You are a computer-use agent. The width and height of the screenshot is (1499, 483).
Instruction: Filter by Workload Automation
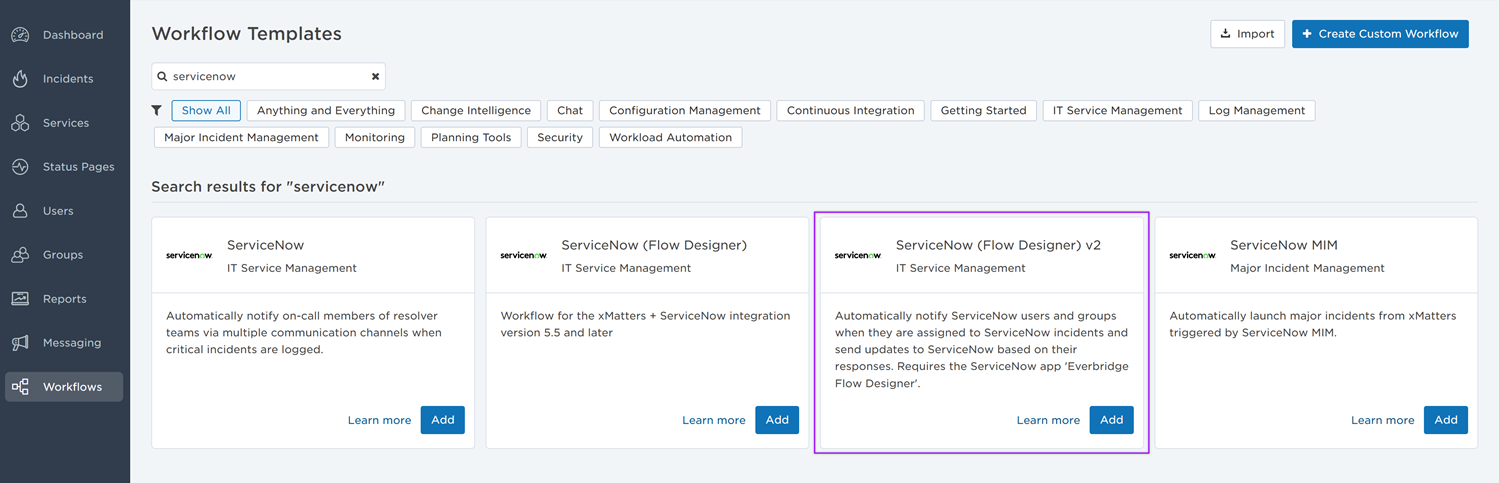[671, 138]
